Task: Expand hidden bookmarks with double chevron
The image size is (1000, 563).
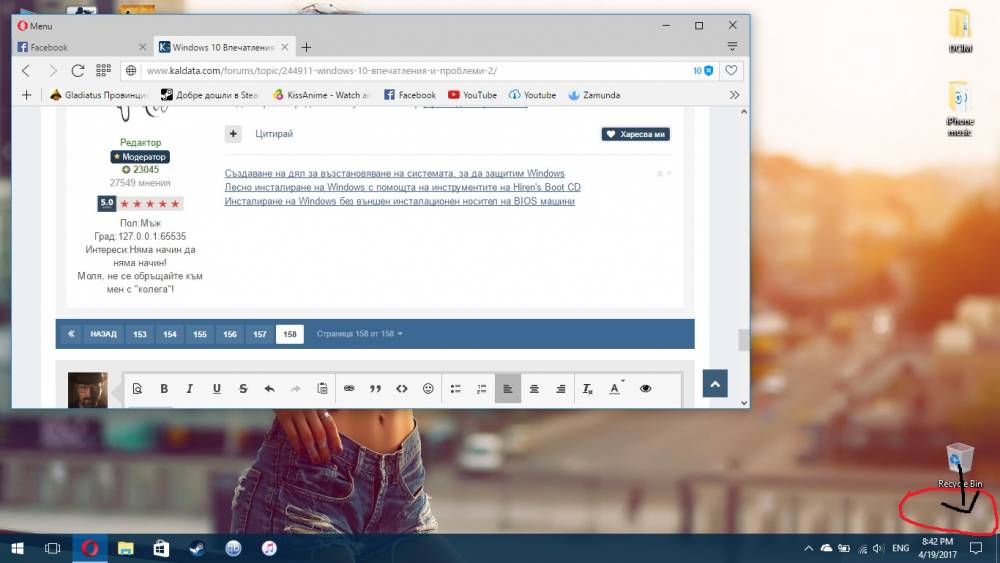Action: coord(734,95)
